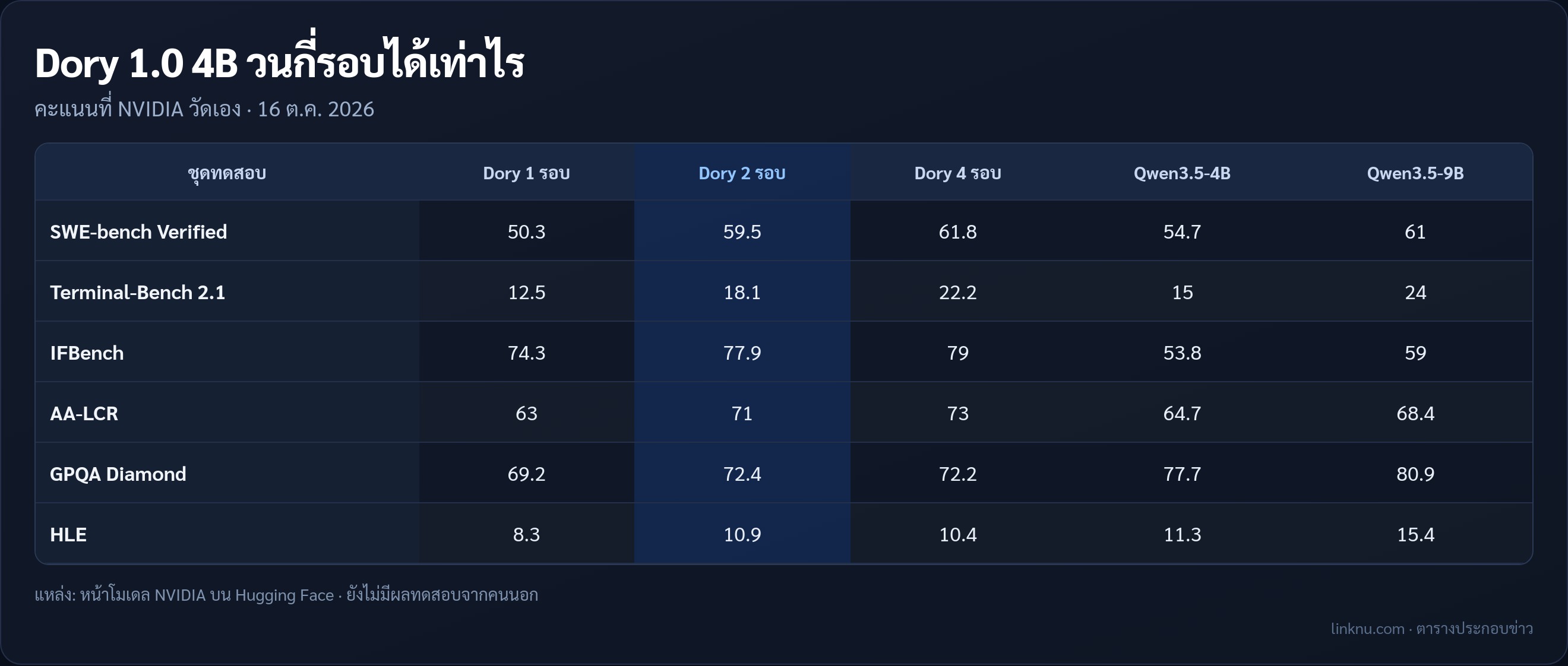
Task: Select the 53.8 IFBench score cell
Action: coord(1182,353)
